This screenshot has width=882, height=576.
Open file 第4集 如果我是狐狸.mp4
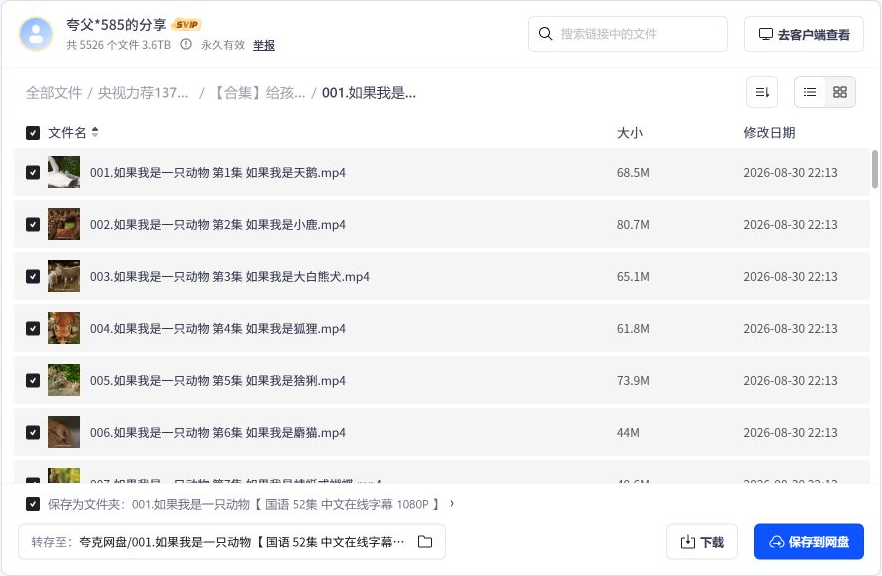(x=218, y=329)
